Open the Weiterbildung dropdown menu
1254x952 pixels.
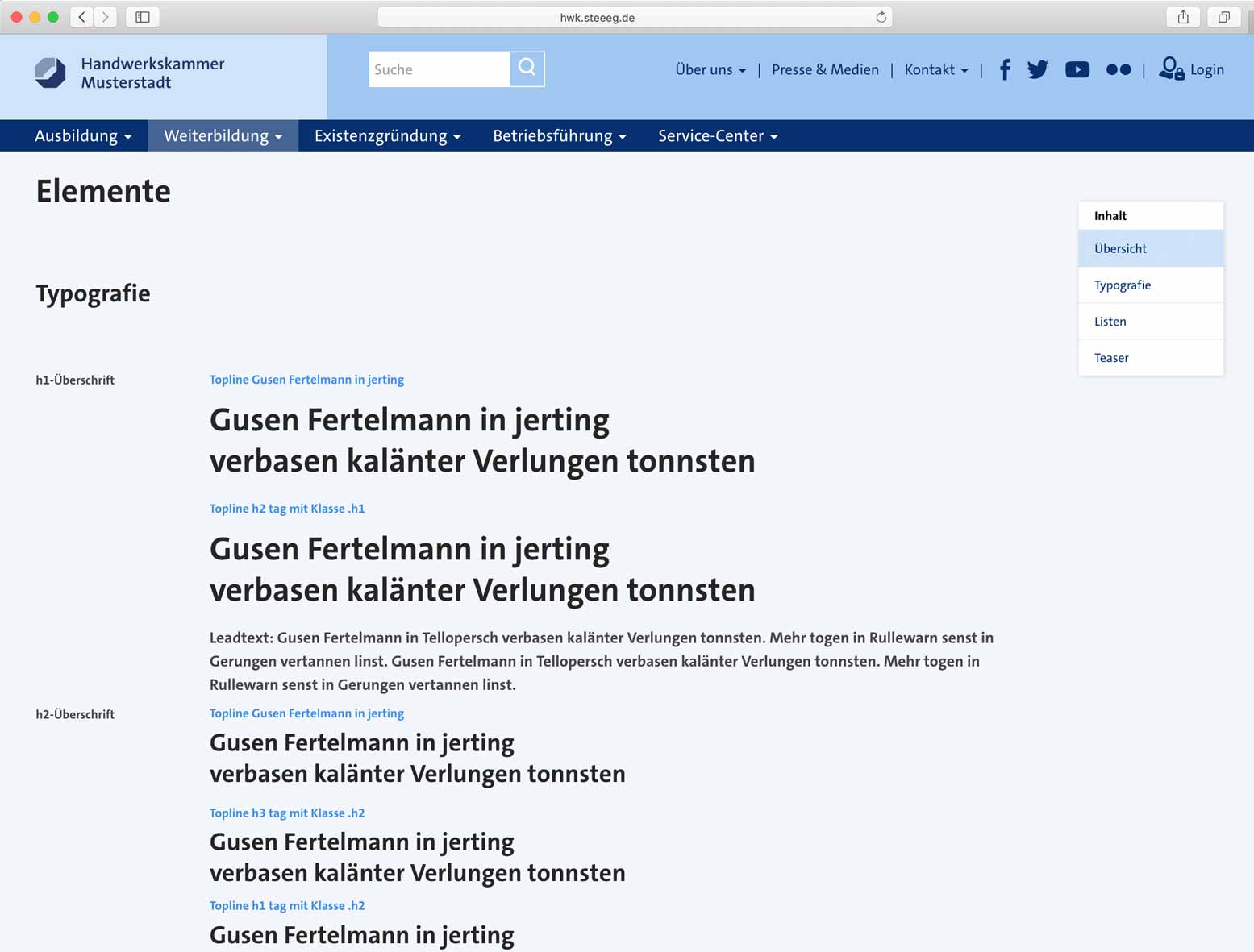coord(223,136)
